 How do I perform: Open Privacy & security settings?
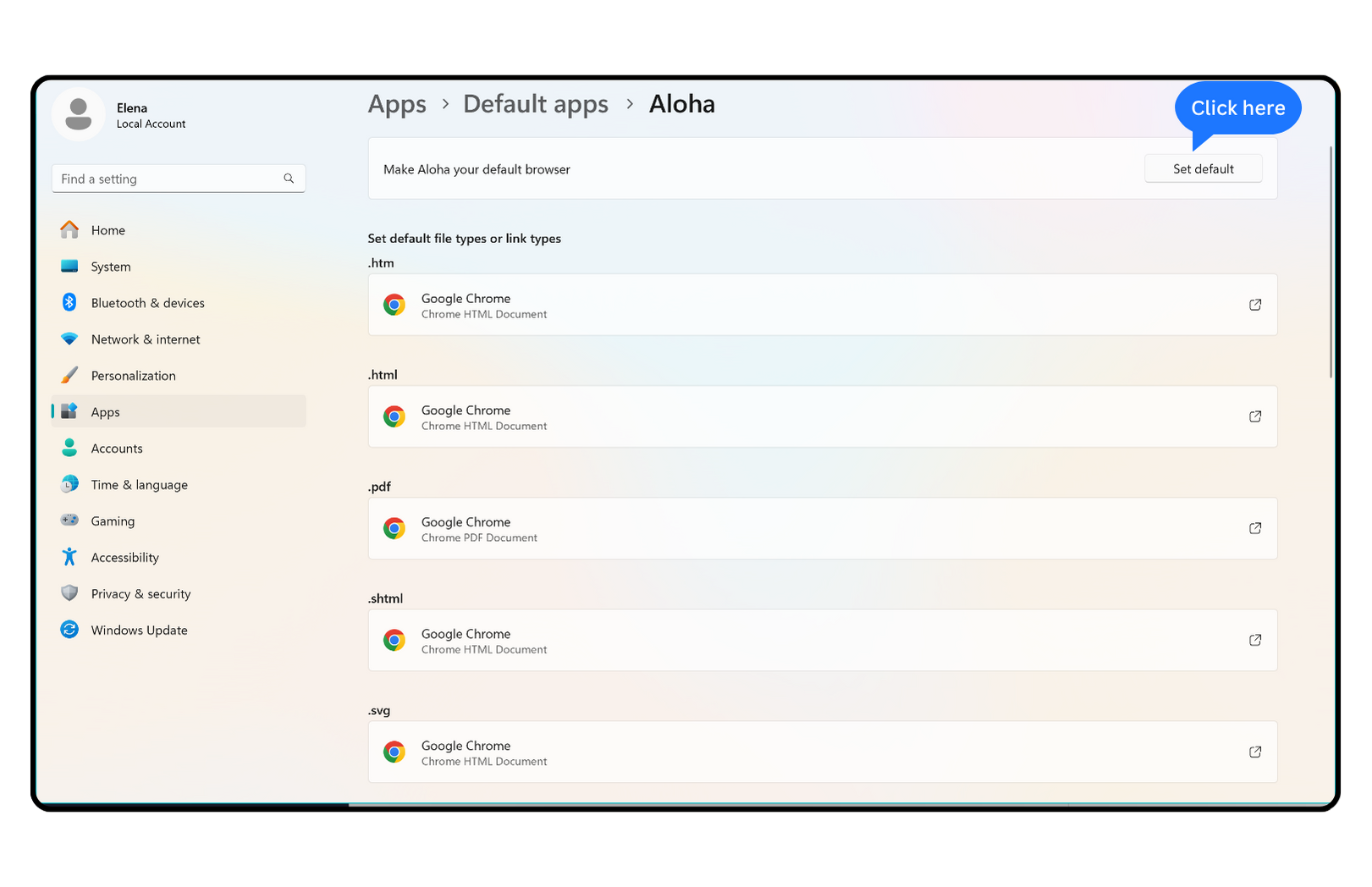tap(179, 594)
